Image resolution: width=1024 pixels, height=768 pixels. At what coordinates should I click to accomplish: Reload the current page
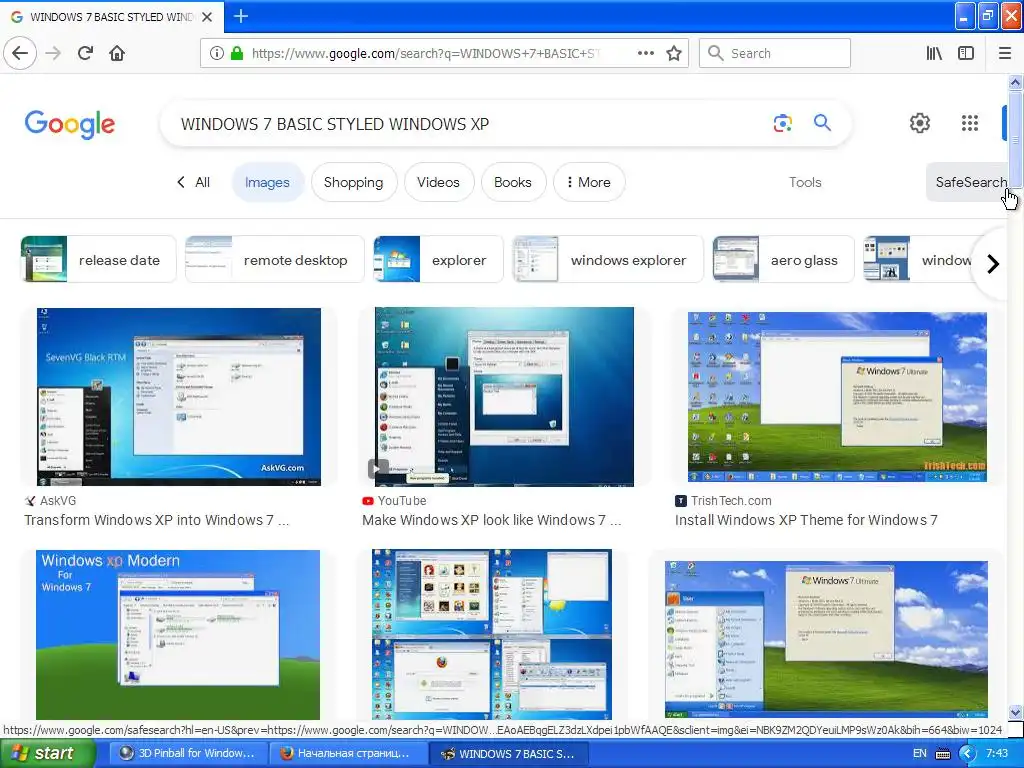pyautogui.click(x=86, y=53)
